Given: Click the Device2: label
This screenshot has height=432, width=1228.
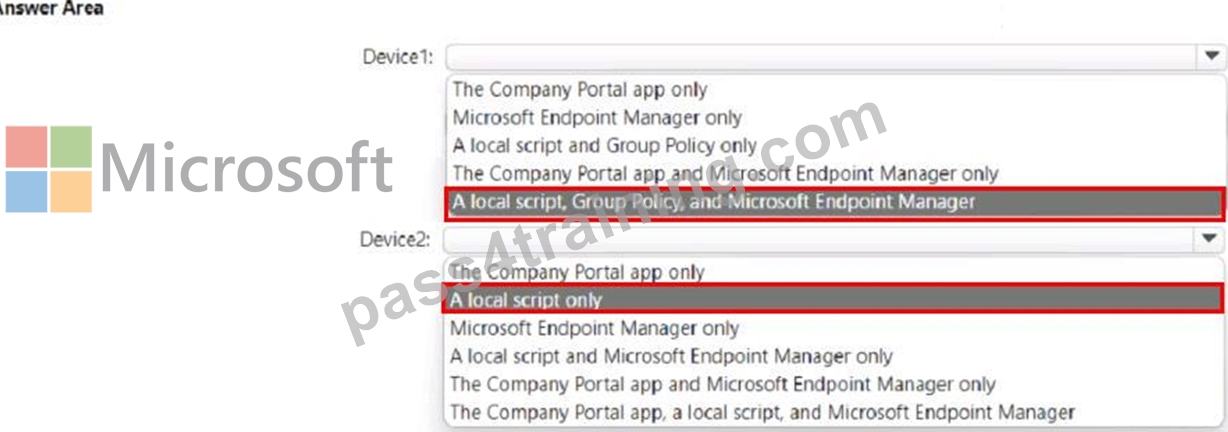Looking at the screenshot, I should (x=396, y=239).
